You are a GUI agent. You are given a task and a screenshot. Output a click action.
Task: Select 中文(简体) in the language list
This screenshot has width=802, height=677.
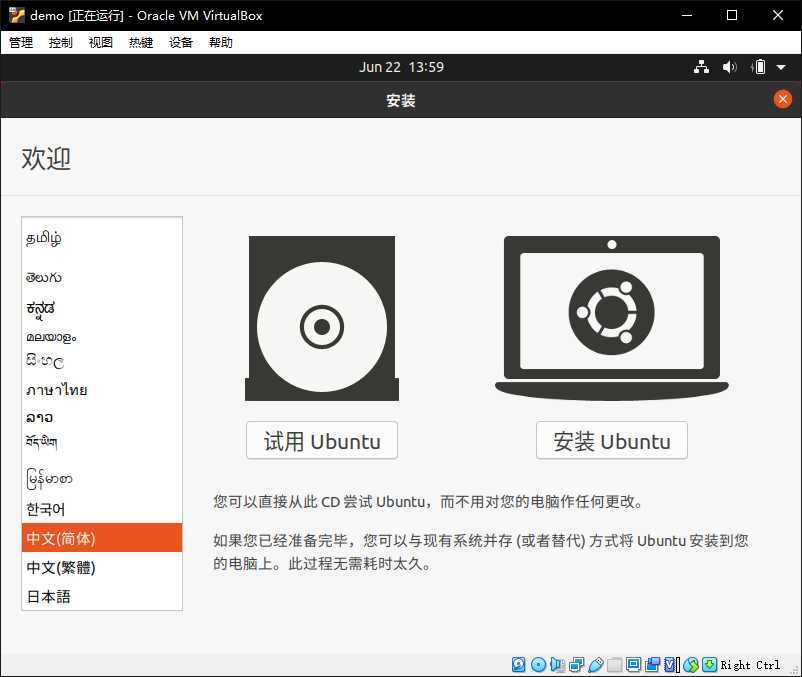(102, 538)
